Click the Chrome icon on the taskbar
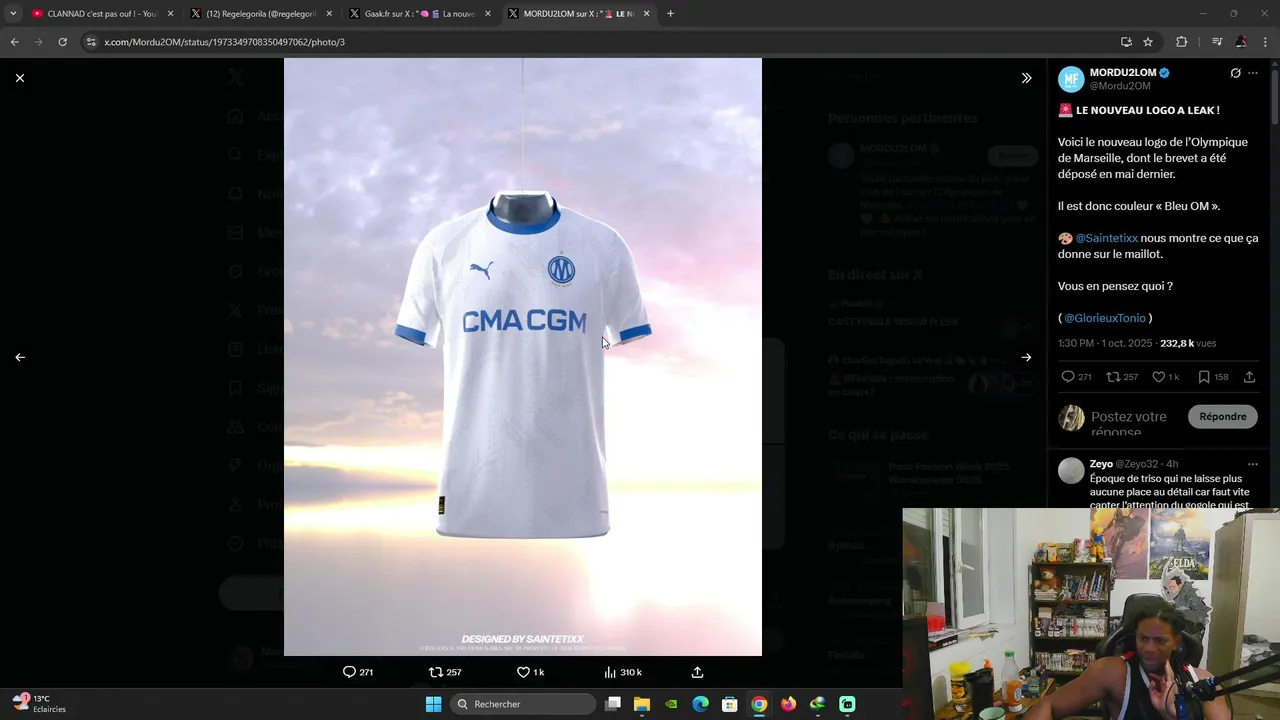 tap(759, 704)
